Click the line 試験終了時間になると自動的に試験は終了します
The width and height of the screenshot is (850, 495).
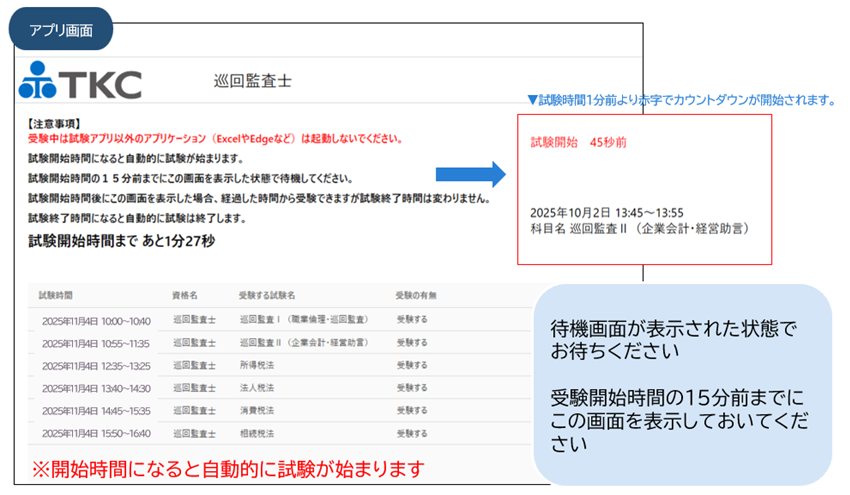pos(138,218)
